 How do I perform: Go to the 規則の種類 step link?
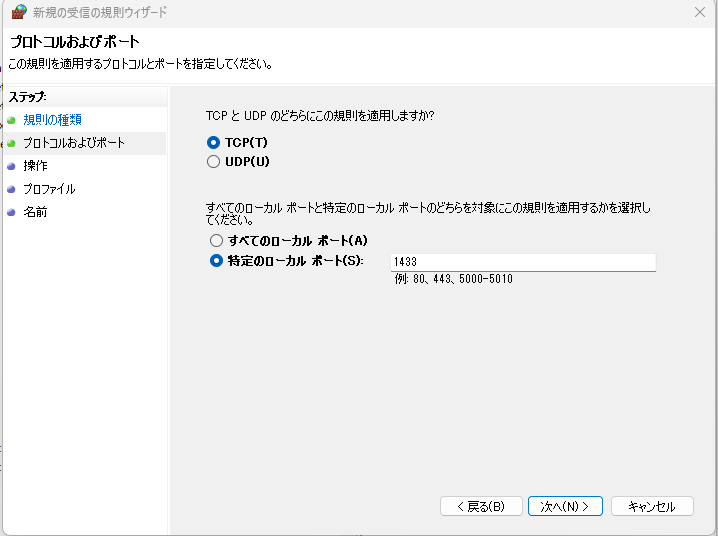pos(51,120)
